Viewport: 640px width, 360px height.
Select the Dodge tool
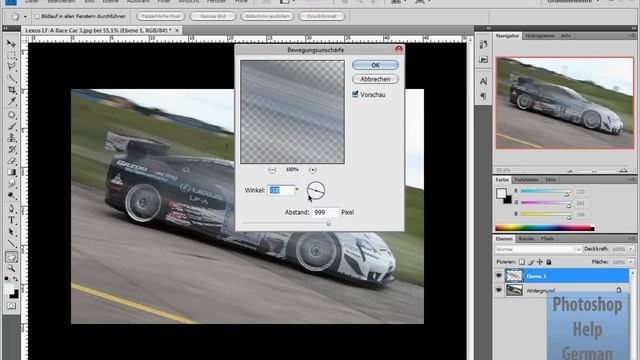(x=11, y=195)
